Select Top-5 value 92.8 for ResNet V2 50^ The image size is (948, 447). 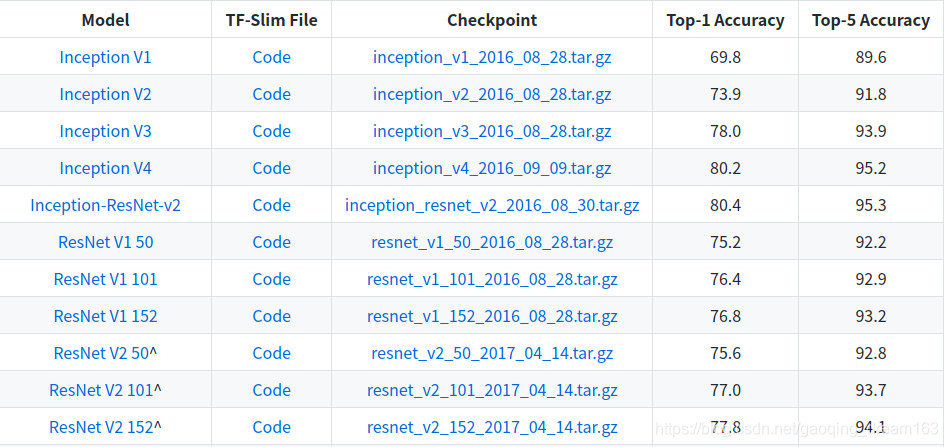pos(871,353)
